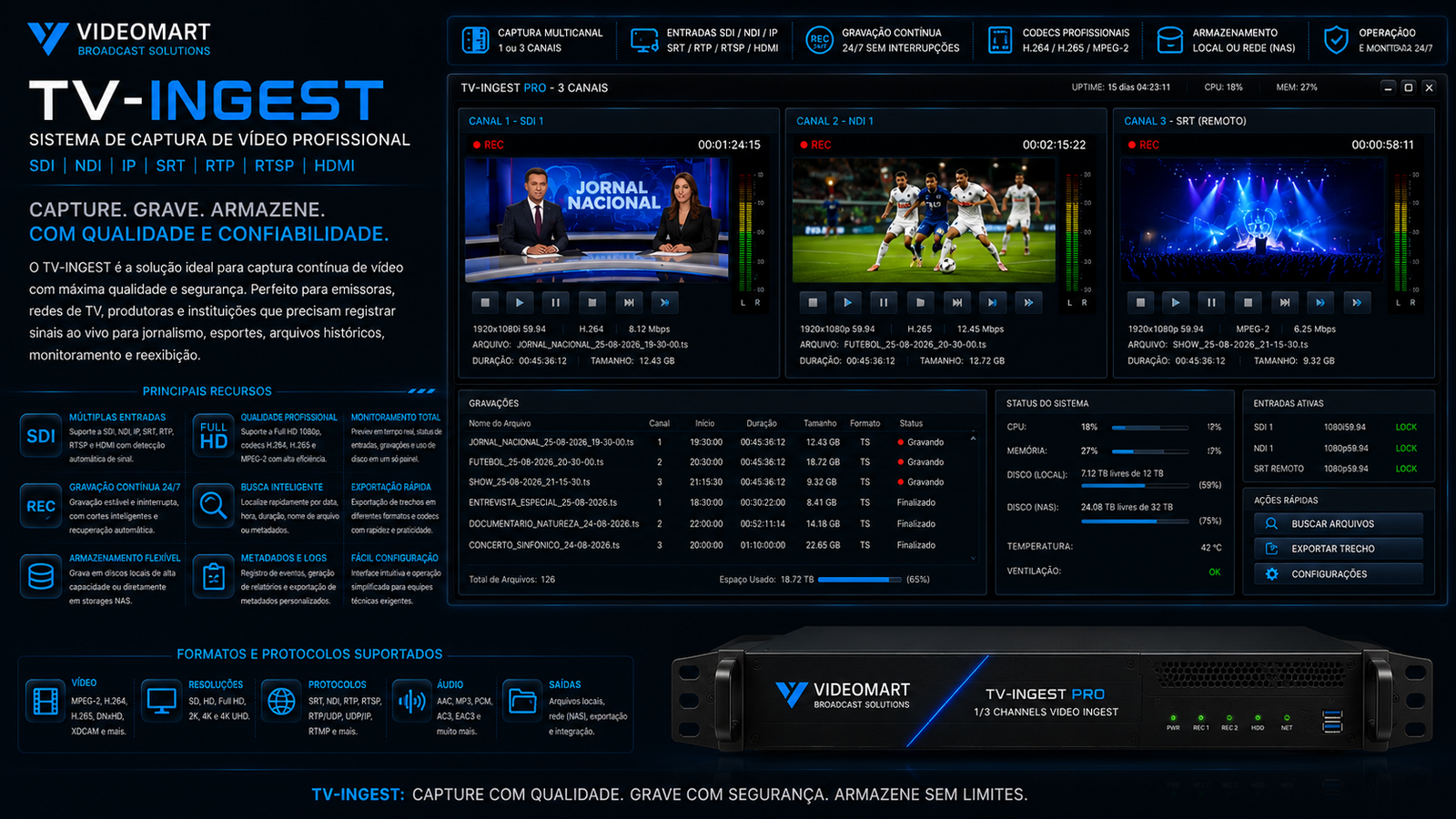
Task: Click the REC 24/7 Gravação Contínua icon
Action: tap(819, 40)
